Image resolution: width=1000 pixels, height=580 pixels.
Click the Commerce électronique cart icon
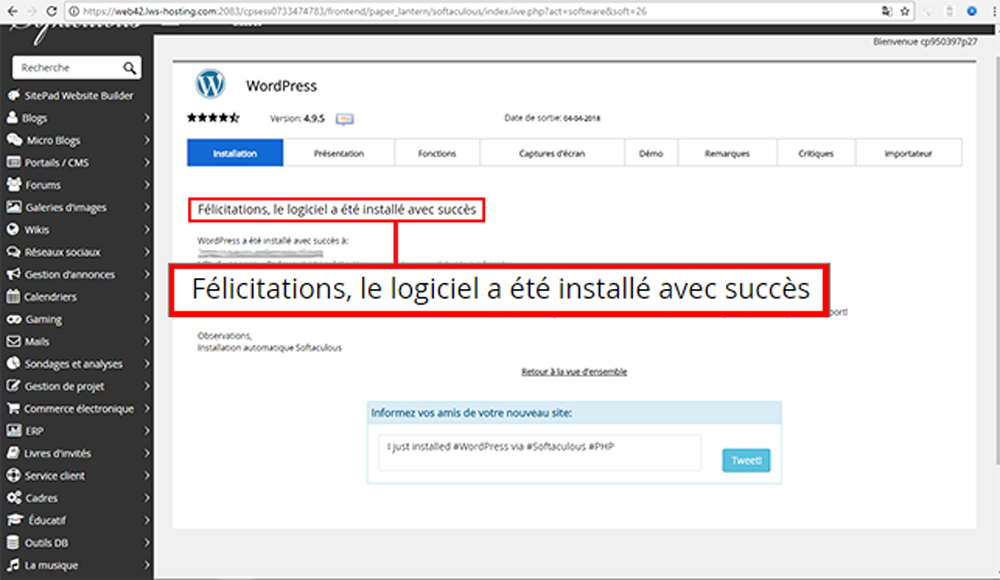coord(13,408)
